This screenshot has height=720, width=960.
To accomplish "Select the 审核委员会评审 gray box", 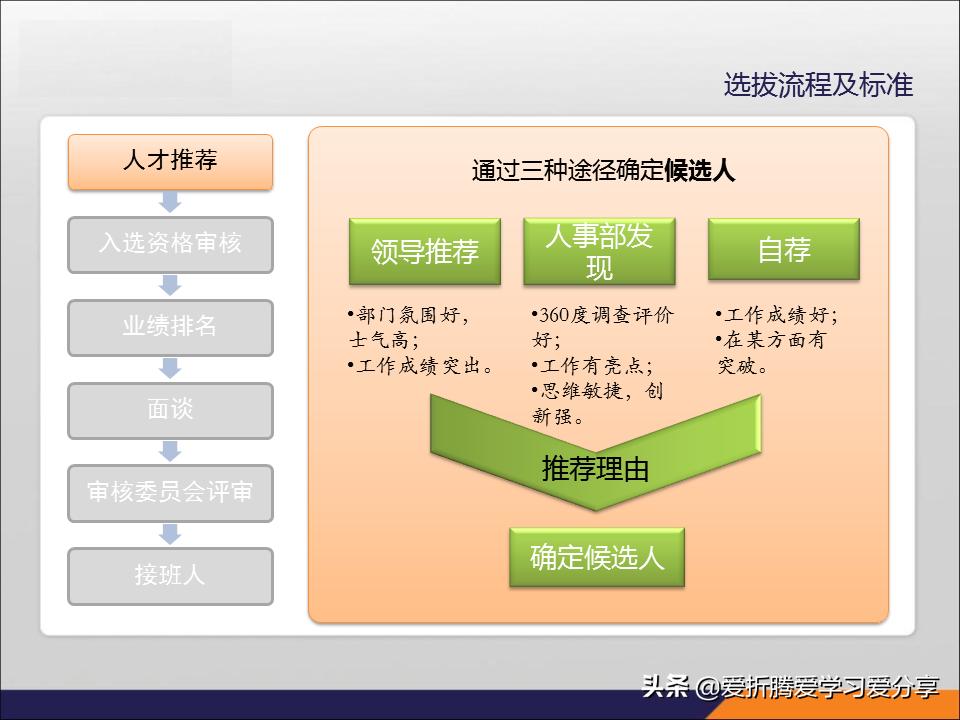I will tap(170, 494).
